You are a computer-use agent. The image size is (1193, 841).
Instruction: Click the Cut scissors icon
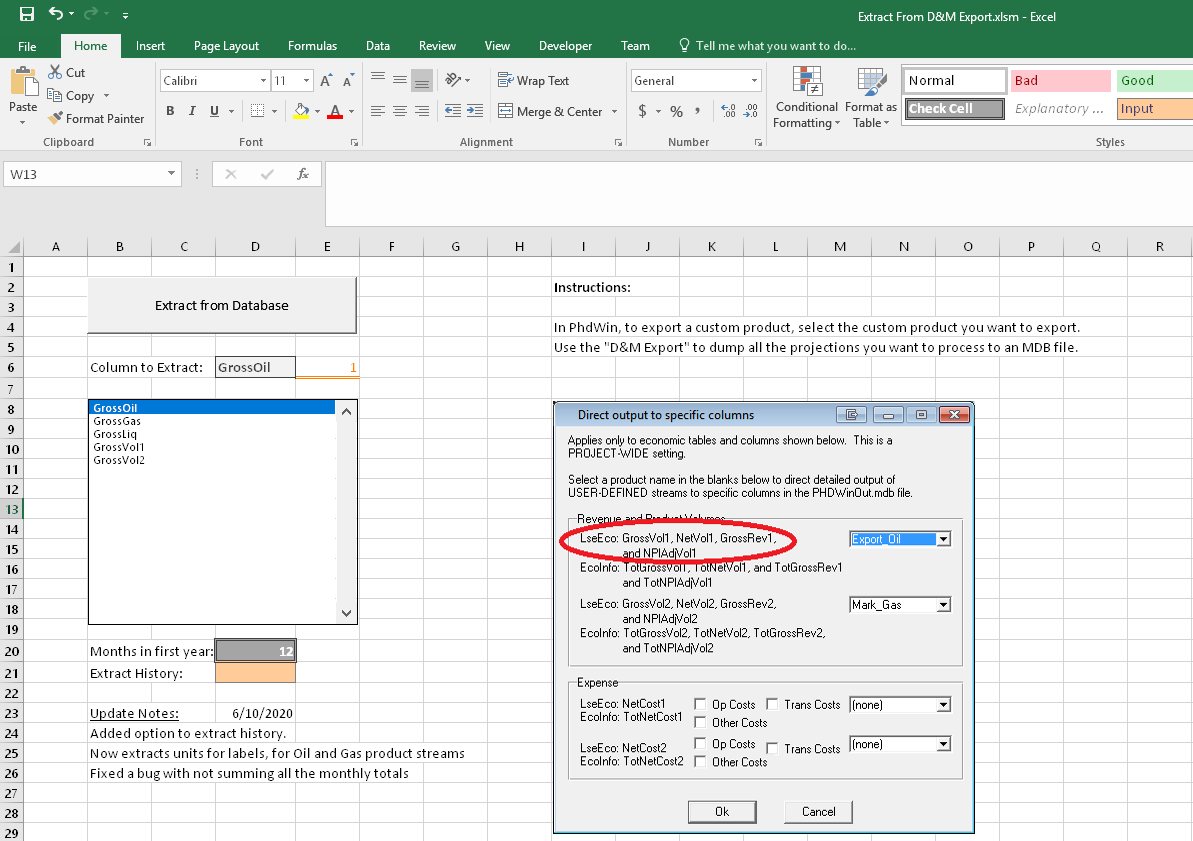[x=55, y=73]
